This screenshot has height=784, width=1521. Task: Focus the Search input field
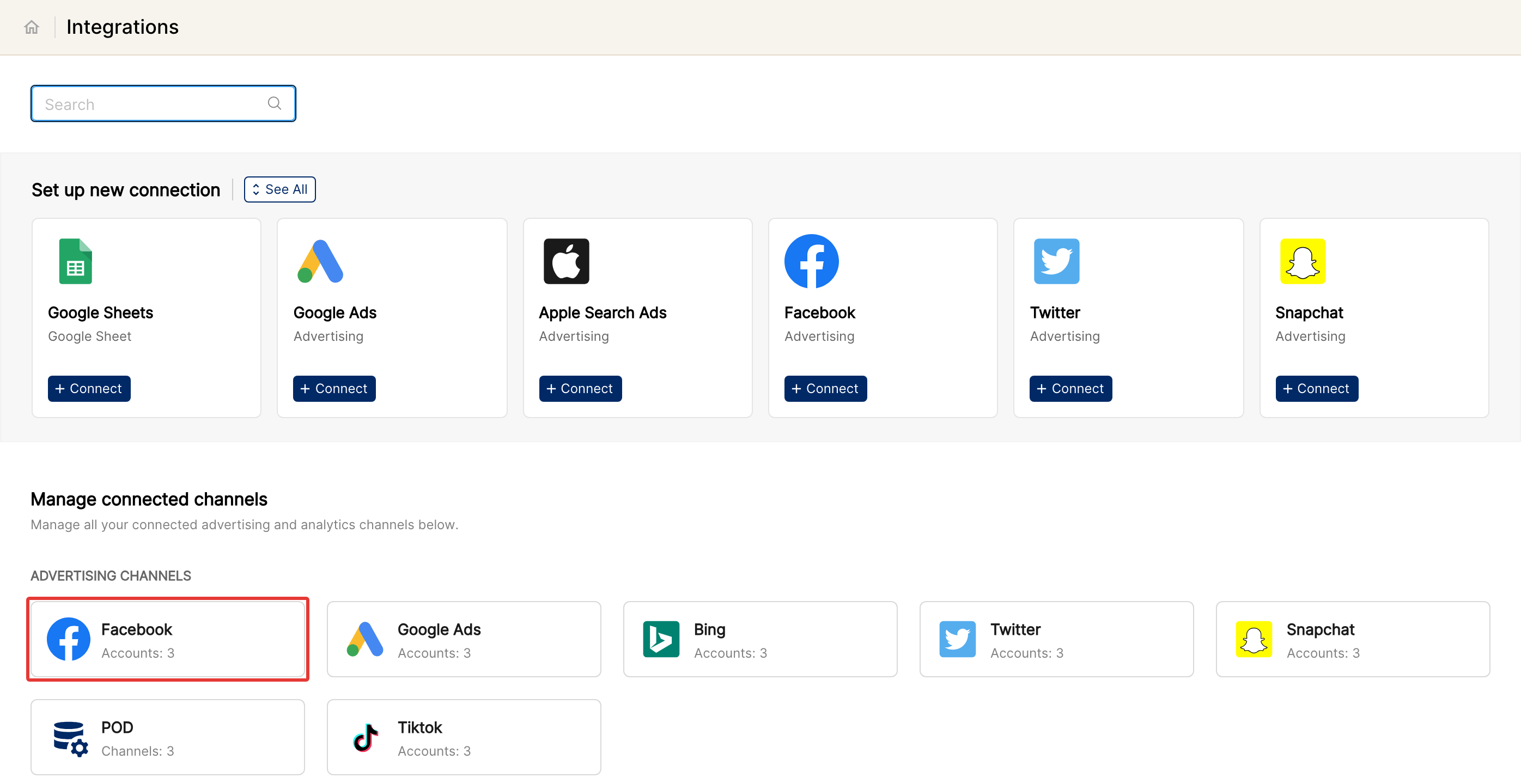click(x=163, y=104)
